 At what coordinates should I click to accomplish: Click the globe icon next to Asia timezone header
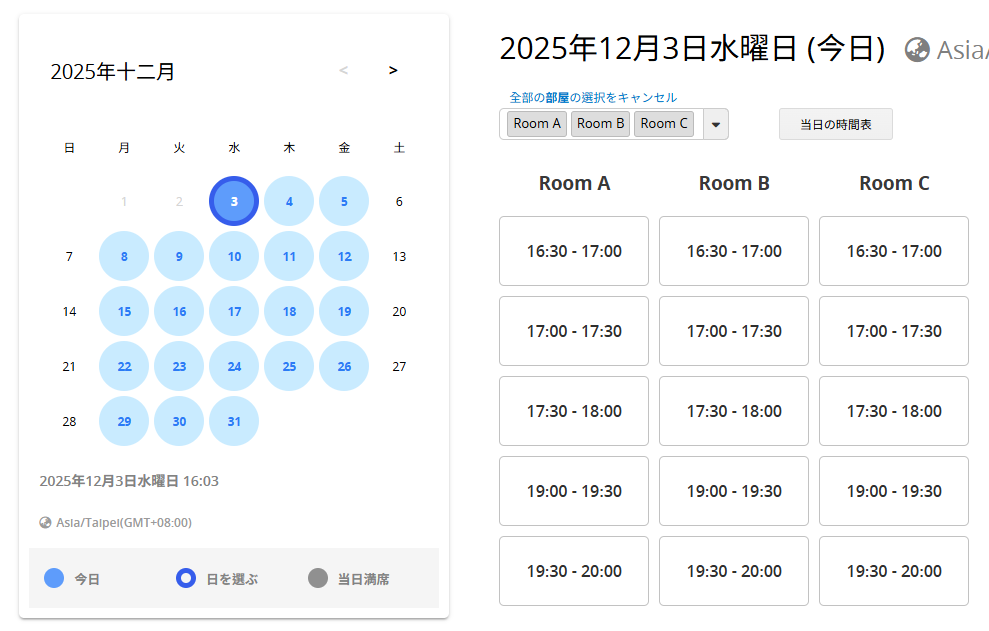(x=916, y=49)
